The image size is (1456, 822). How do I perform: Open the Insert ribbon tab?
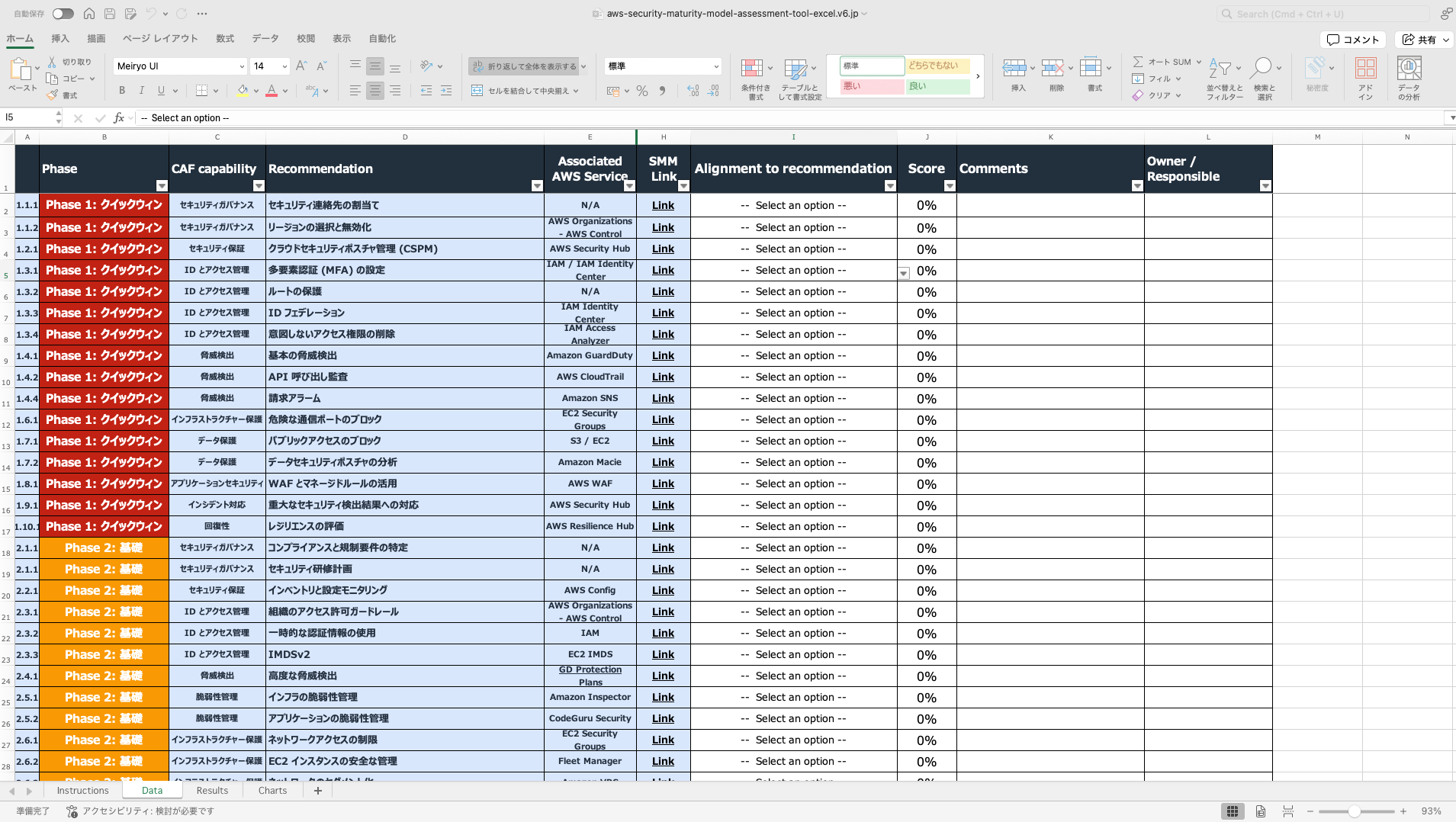click(60, 38)
